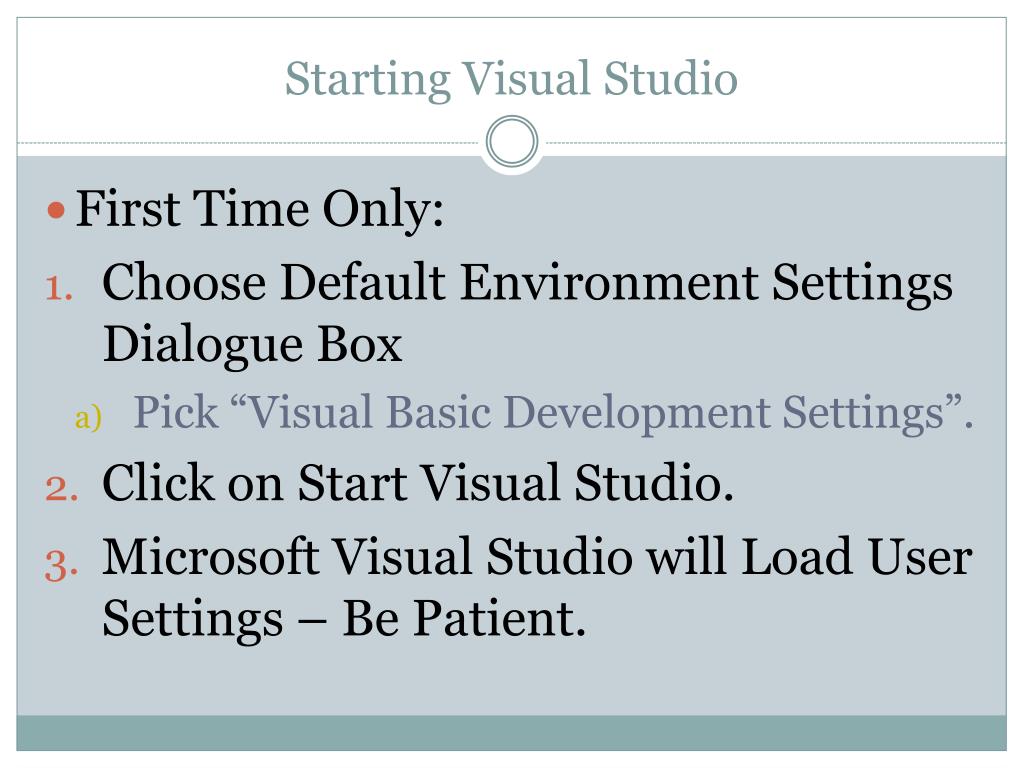Viewport: 1024px width, 768px height.
Task: Click the orange list number 3.
Action: [61, 564]
